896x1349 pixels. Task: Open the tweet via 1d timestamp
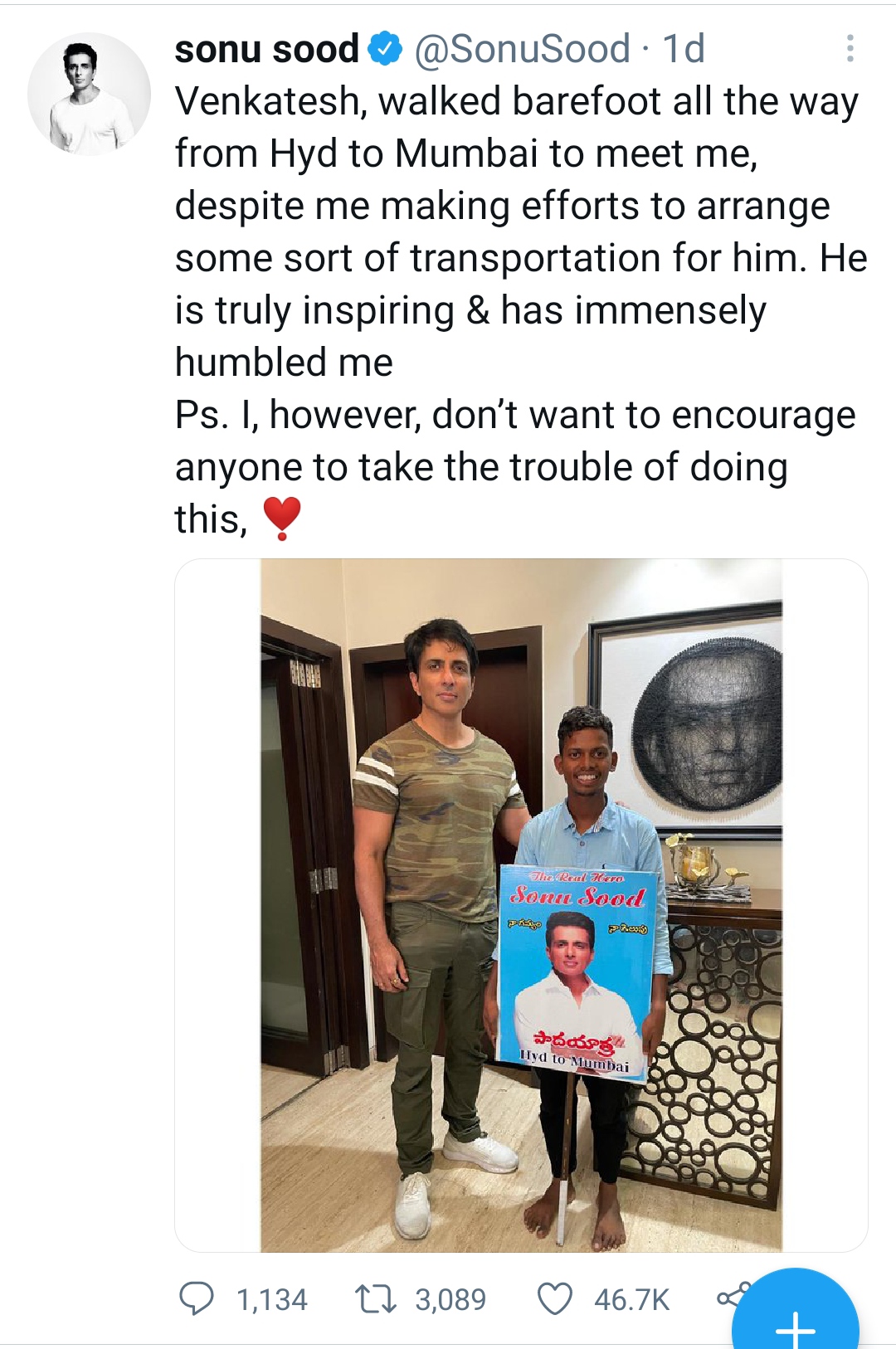point(684,49)
